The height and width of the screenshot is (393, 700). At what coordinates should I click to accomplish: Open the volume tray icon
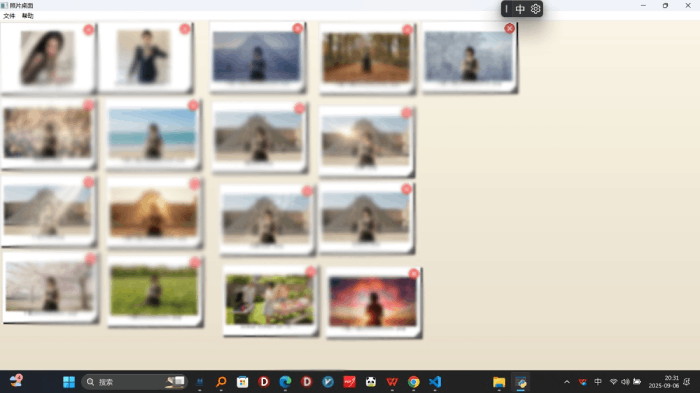[x=625, y=382]
